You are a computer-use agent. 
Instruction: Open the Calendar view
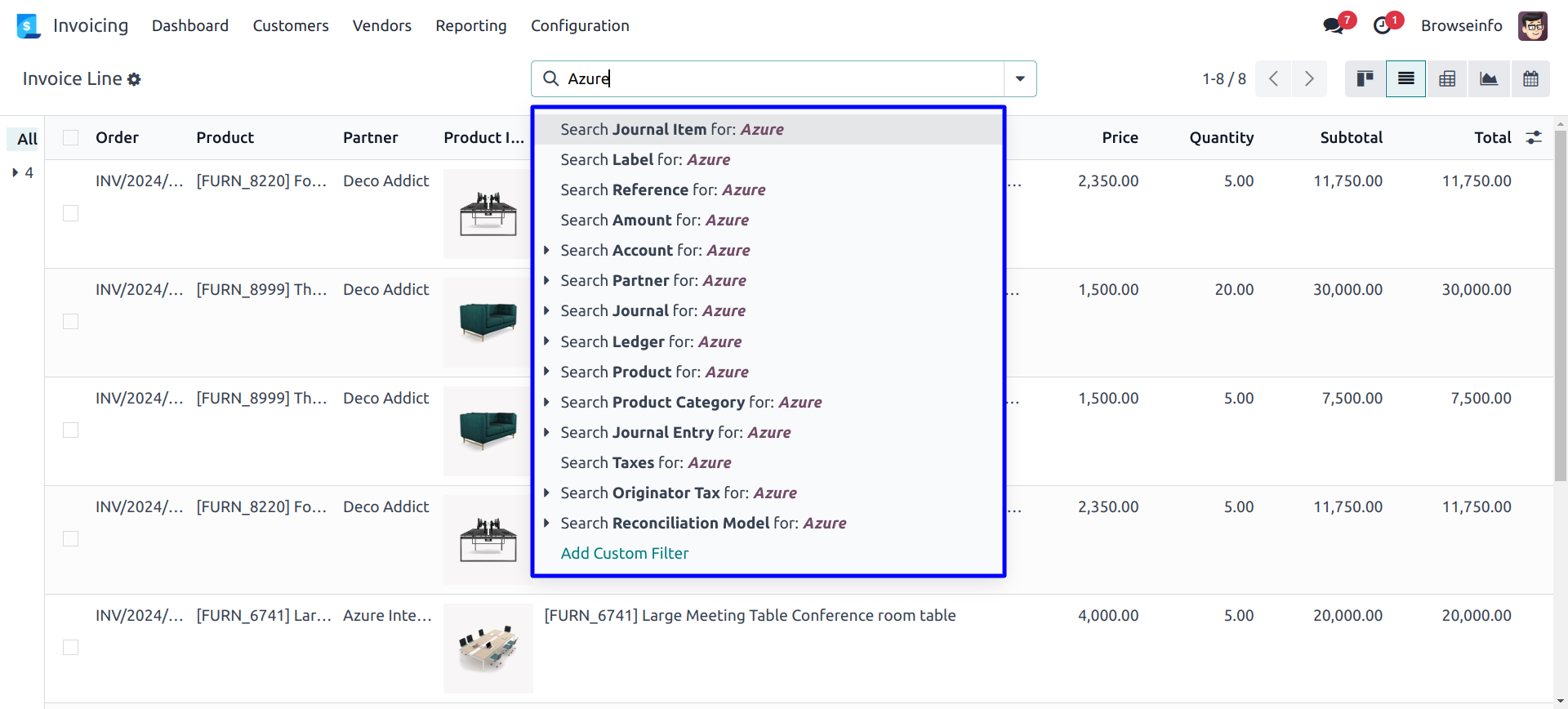(x=1530, y=79)
